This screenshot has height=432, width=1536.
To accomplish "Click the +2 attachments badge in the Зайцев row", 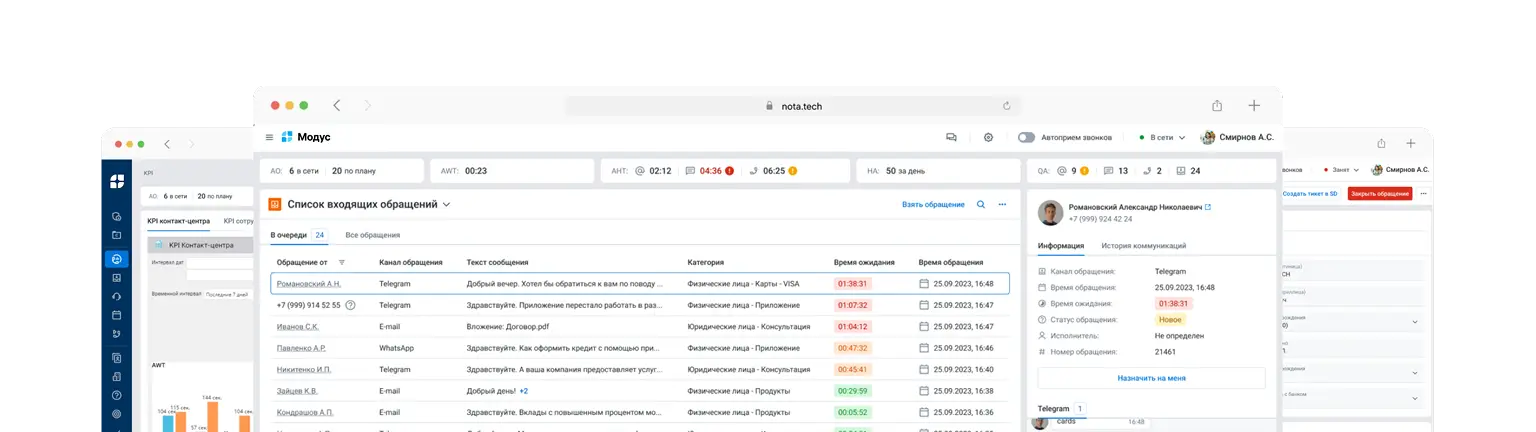I will pos(524,391).
